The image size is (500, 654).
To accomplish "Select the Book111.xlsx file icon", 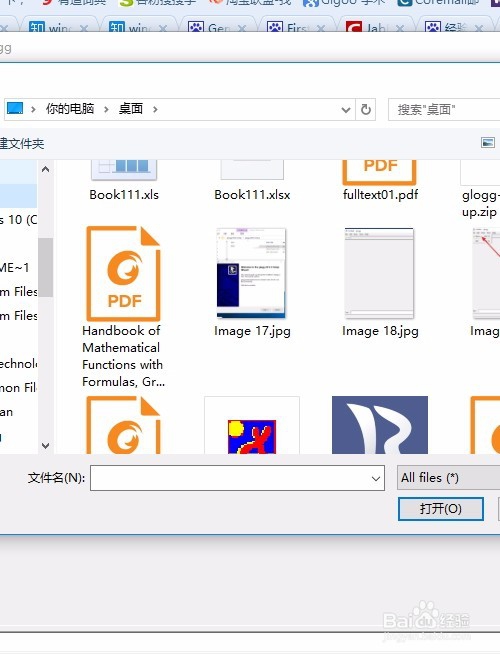I will [252, 170].
